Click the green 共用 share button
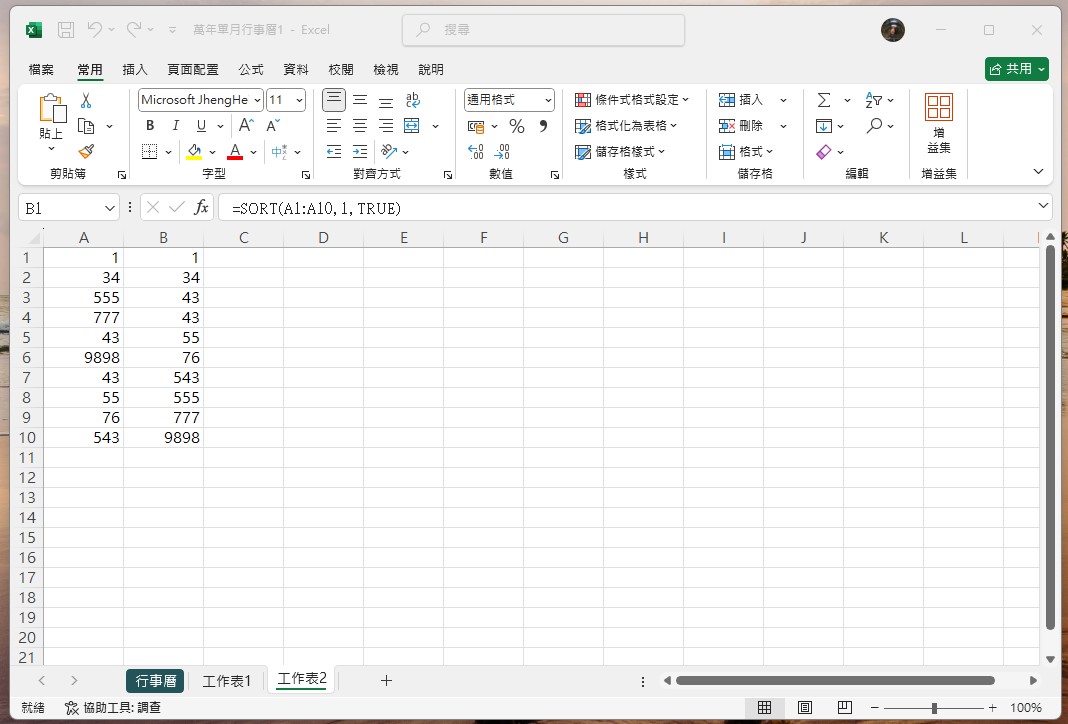The width and height of the screenshot is (1068, 724). coord(1016,69)
